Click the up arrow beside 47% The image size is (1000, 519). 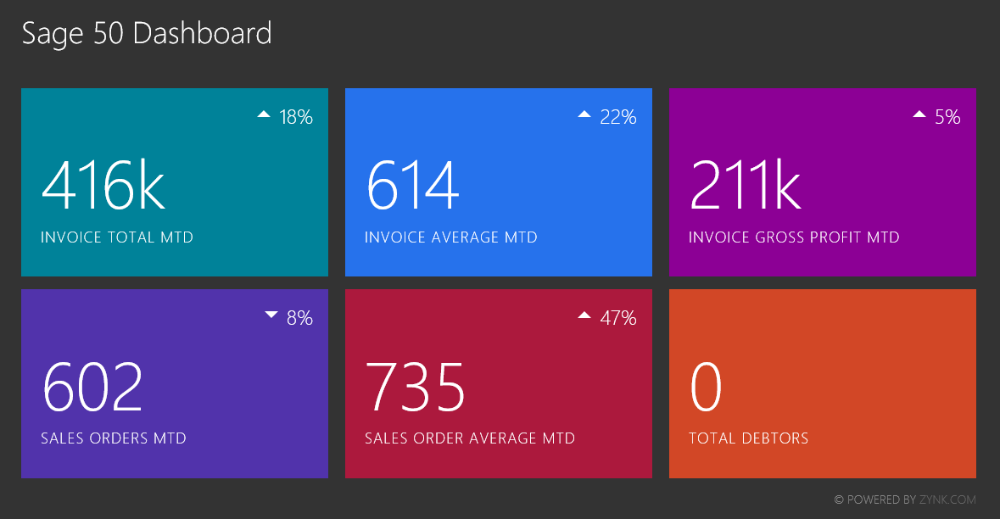[584, 314]
